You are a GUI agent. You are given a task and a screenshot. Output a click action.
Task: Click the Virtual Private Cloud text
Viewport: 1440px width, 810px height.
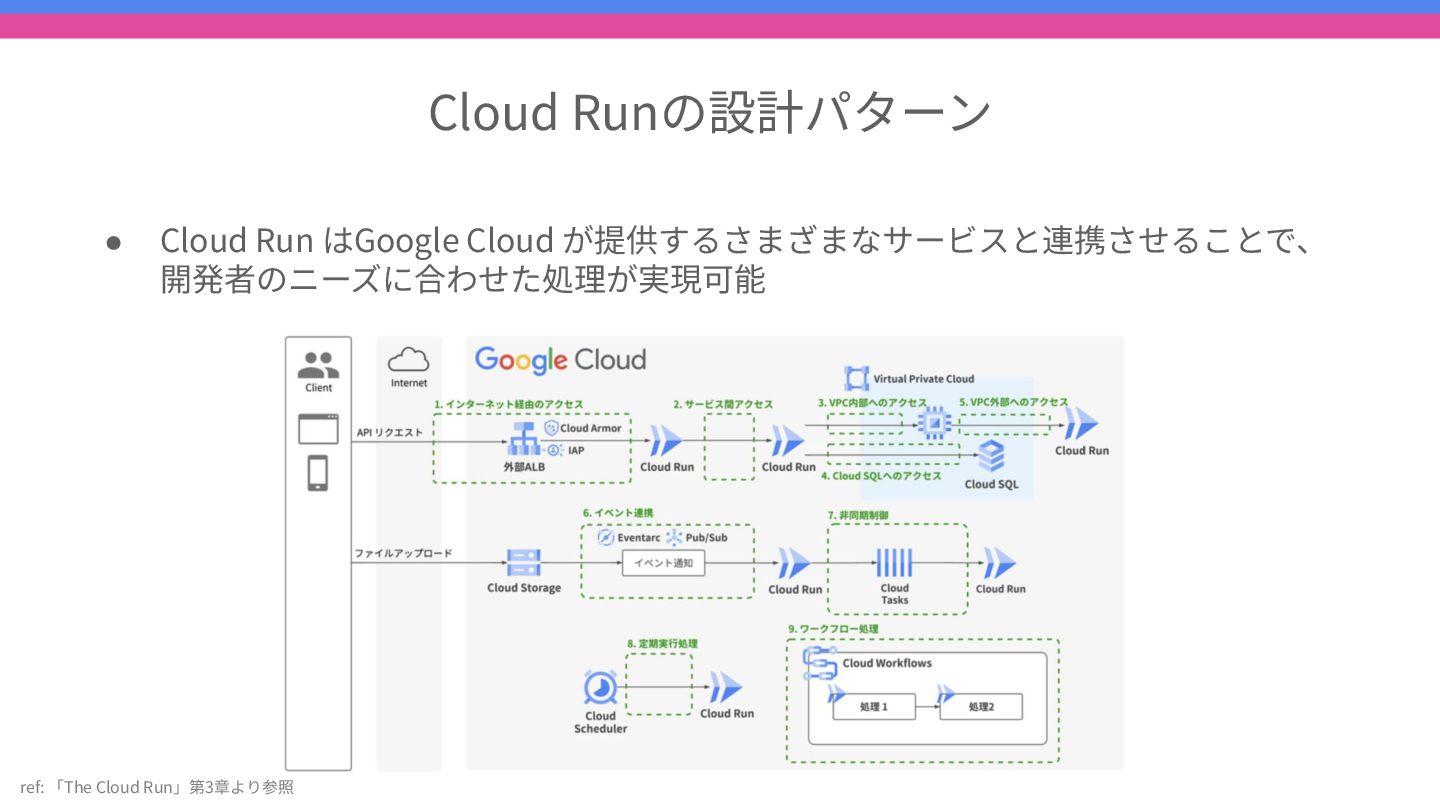point(924,379)
